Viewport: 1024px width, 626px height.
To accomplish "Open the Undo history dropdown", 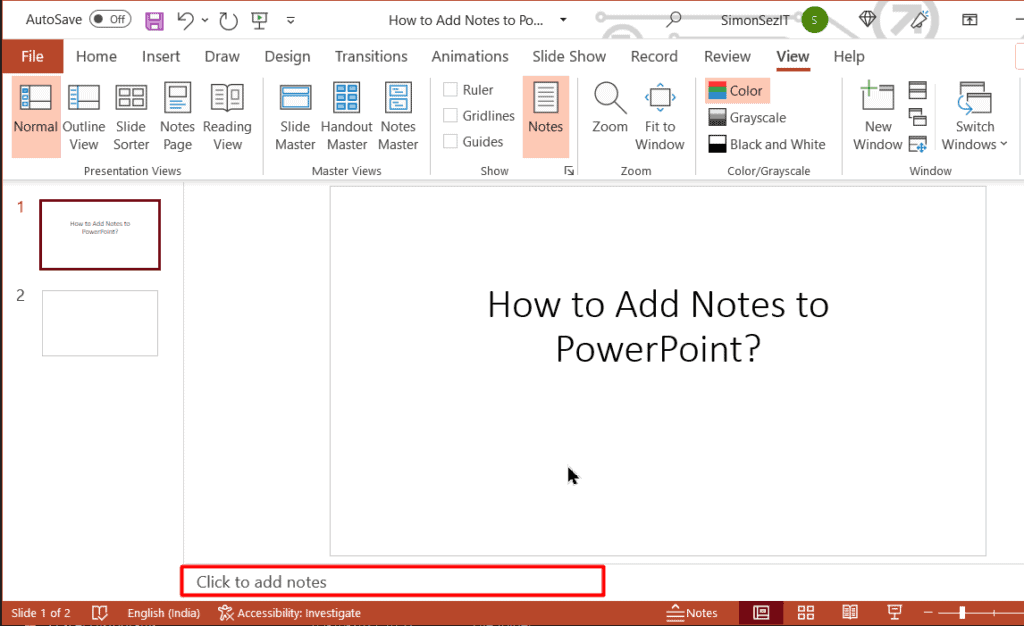I will tap(204, 19).
